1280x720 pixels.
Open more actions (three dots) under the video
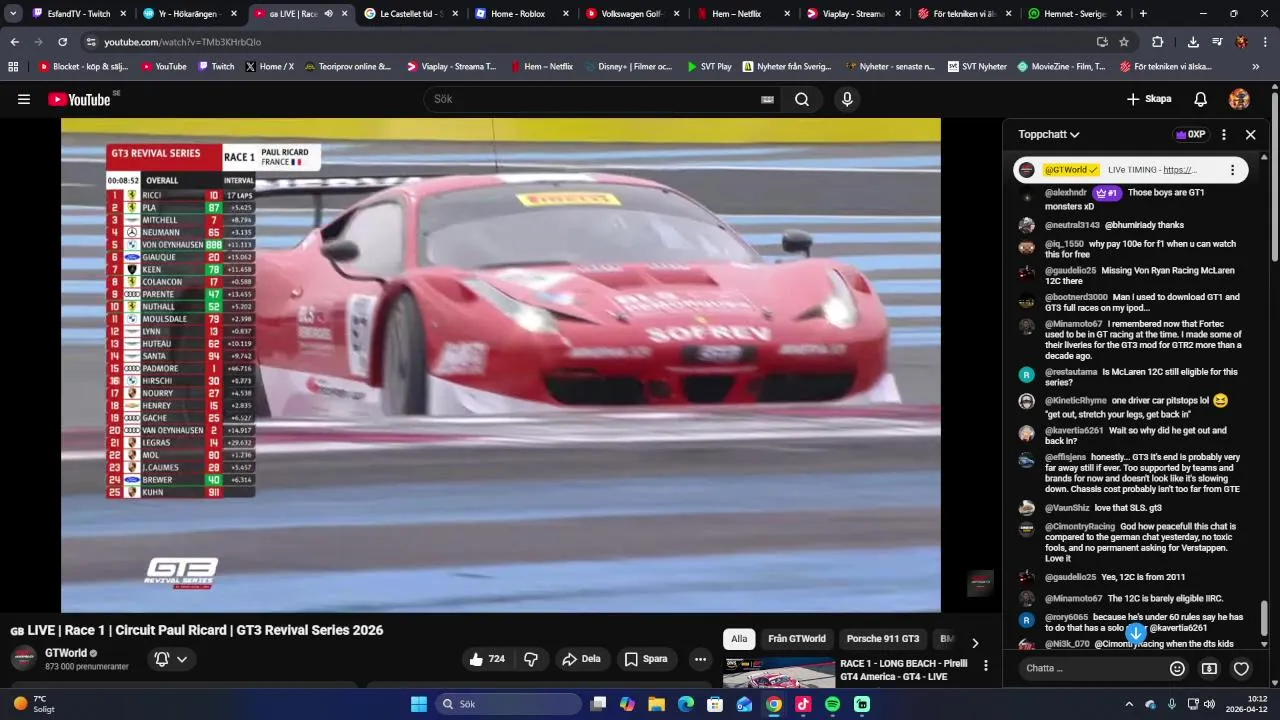tap(700, 659)
